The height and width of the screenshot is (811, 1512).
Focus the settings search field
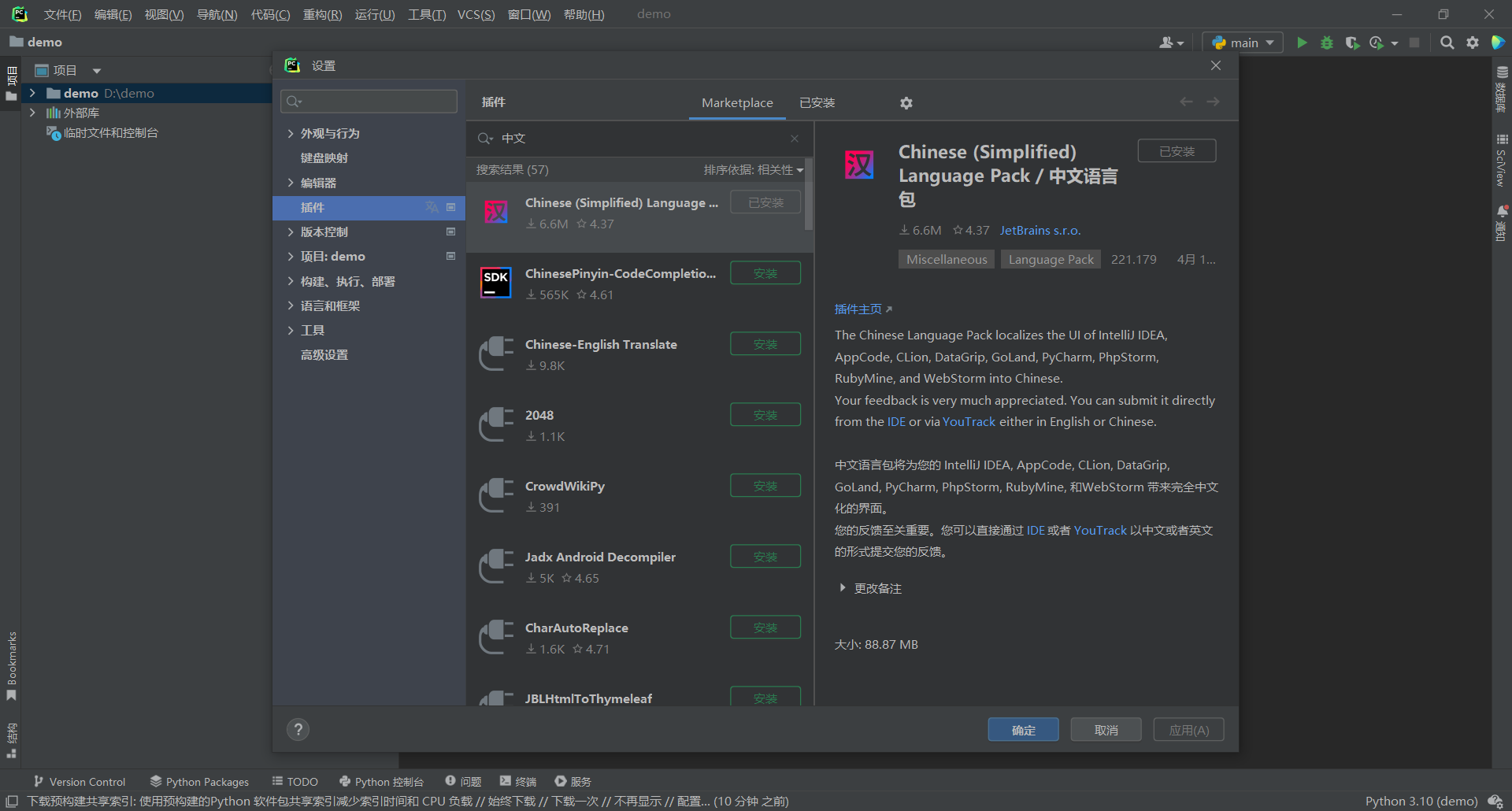369,102
